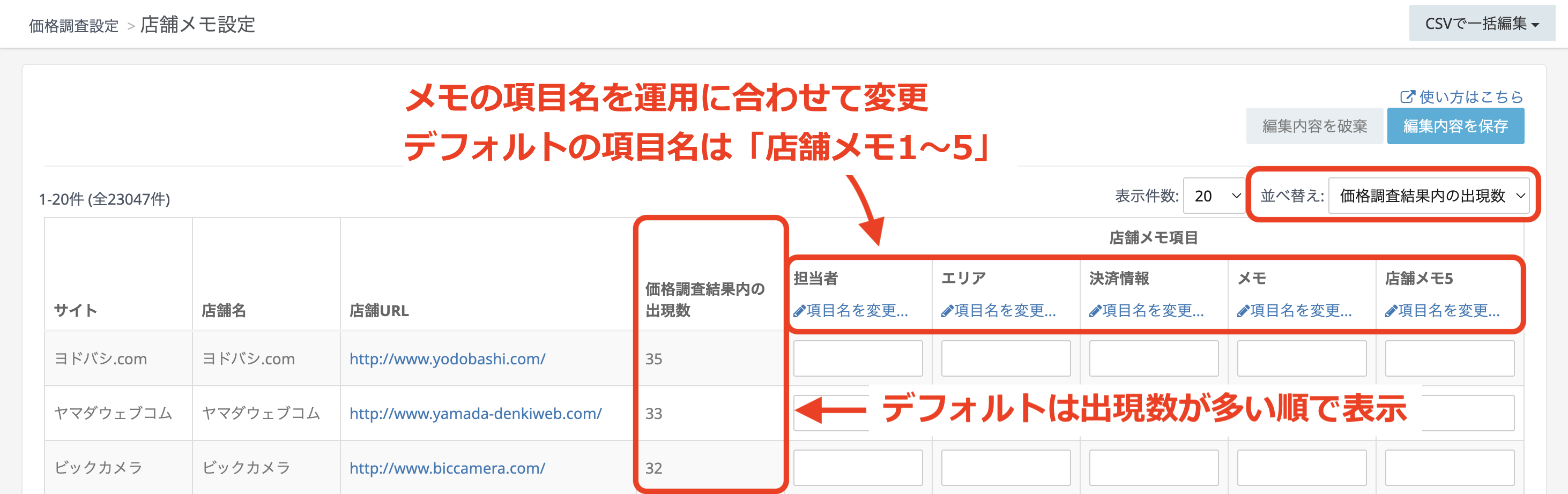Click 決済情報 input field for ビックカメラ row

click(x=1154, y=468)
